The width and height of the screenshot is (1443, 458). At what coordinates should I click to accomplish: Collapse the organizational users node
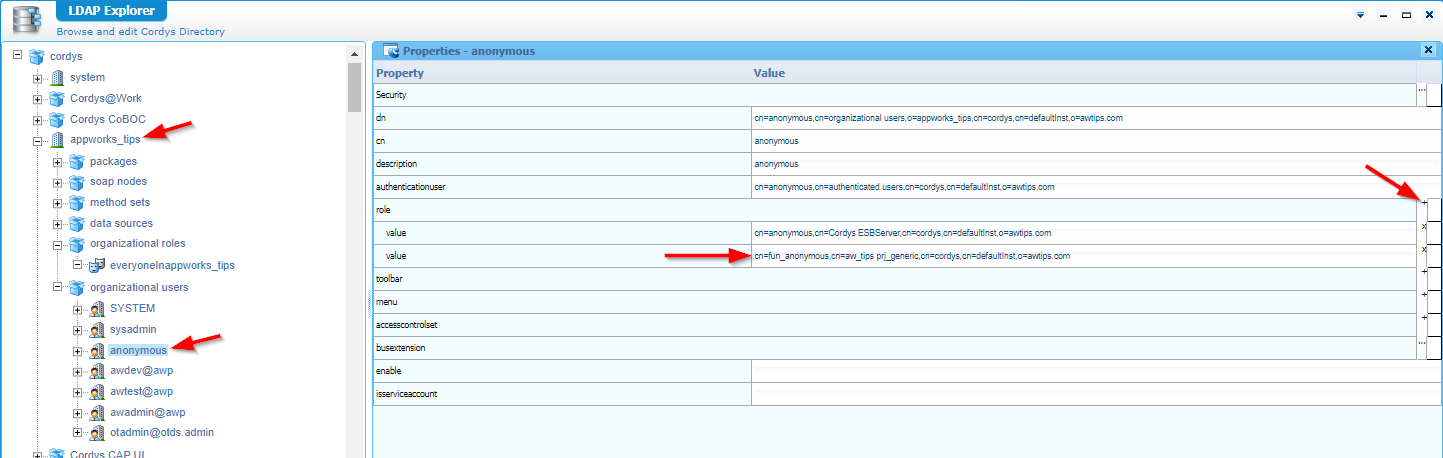(x=58, y=288)
